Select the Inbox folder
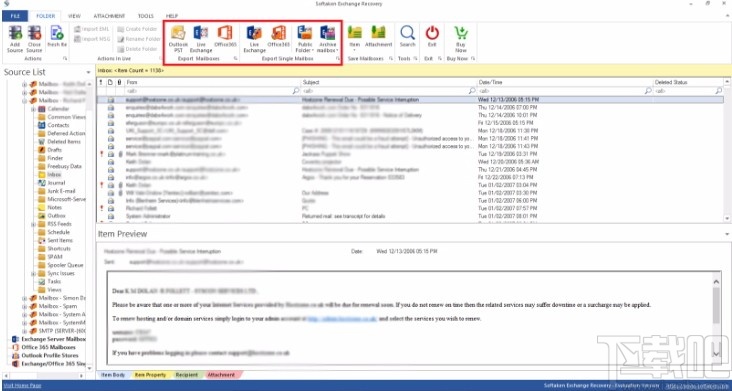 click(x=54, y=175)
